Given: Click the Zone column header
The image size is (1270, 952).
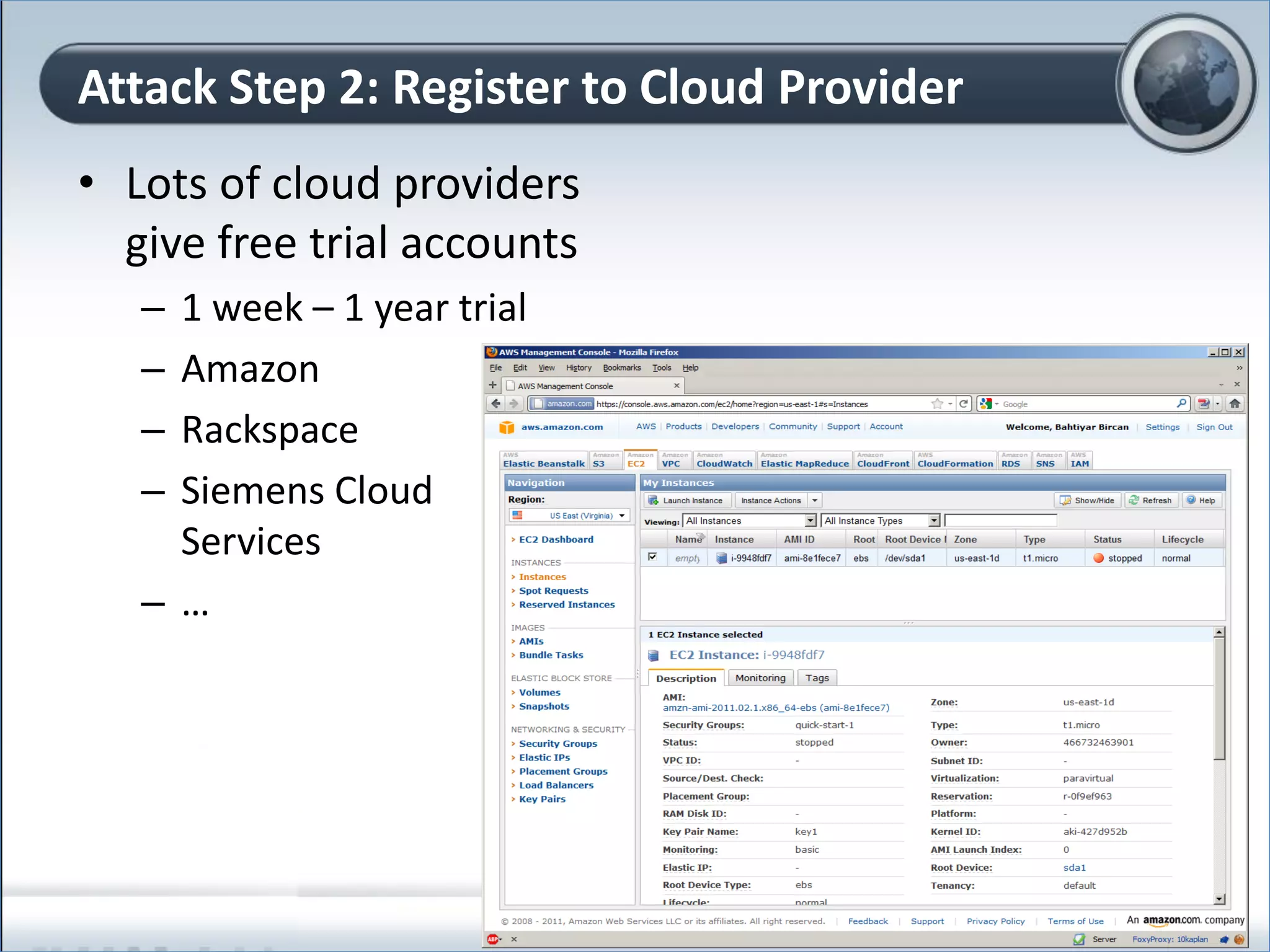Looking at the screenshot, I should pos(982,539).
